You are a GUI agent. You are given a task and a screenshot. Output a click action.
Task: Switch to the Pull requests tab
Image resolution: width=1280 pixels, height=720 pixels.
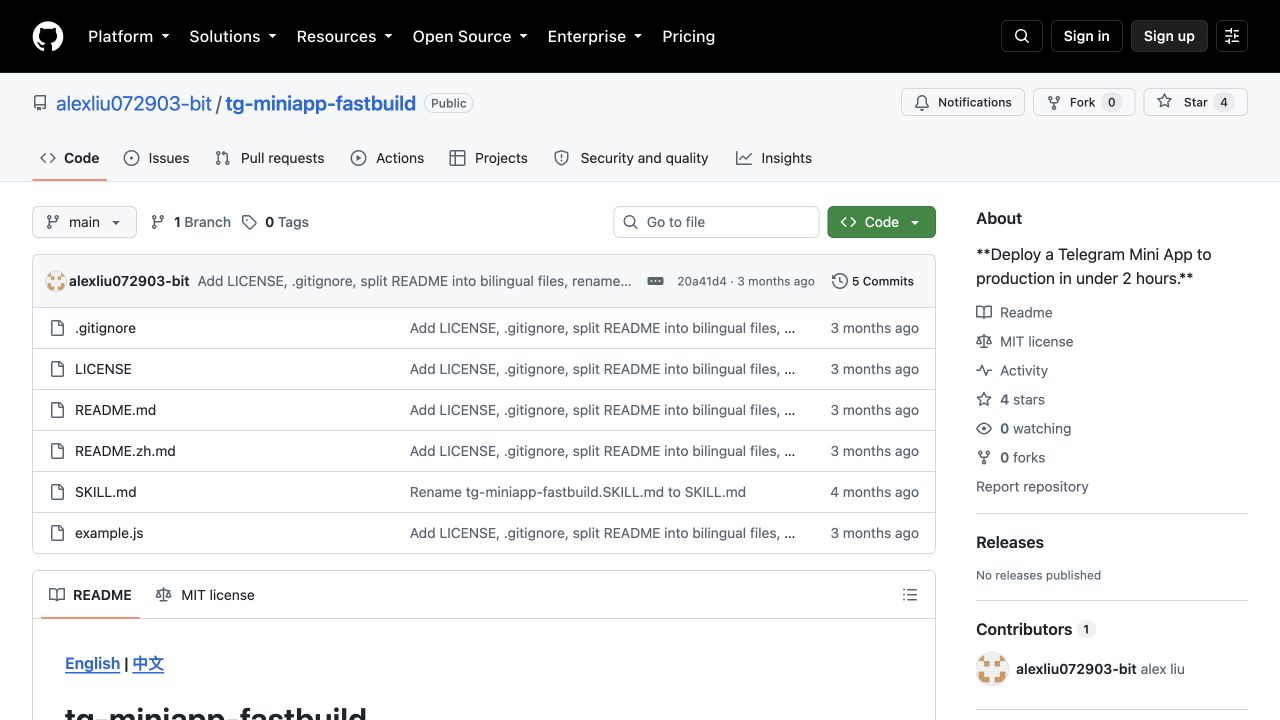tap(270, 158)
